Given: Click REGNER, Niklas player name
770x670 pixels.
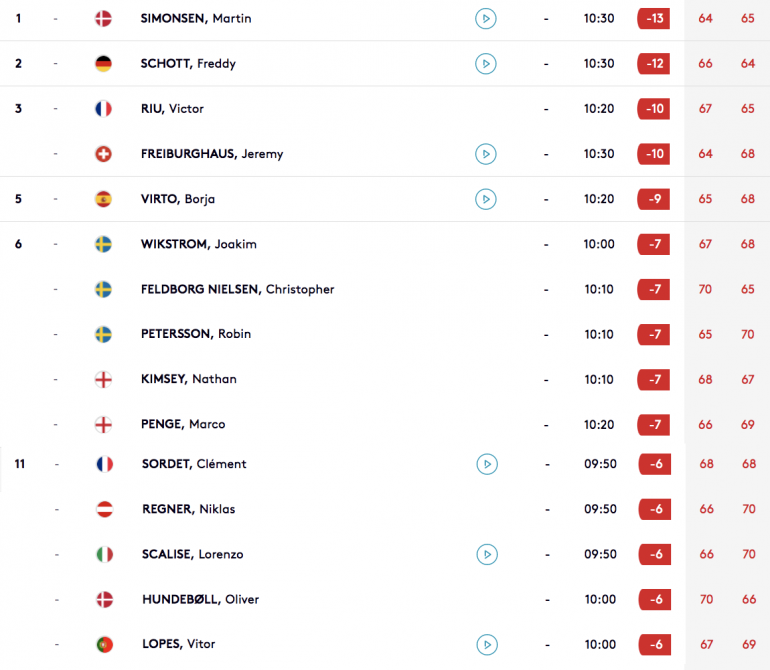Looking at the screenshot, I should point(189,509).
